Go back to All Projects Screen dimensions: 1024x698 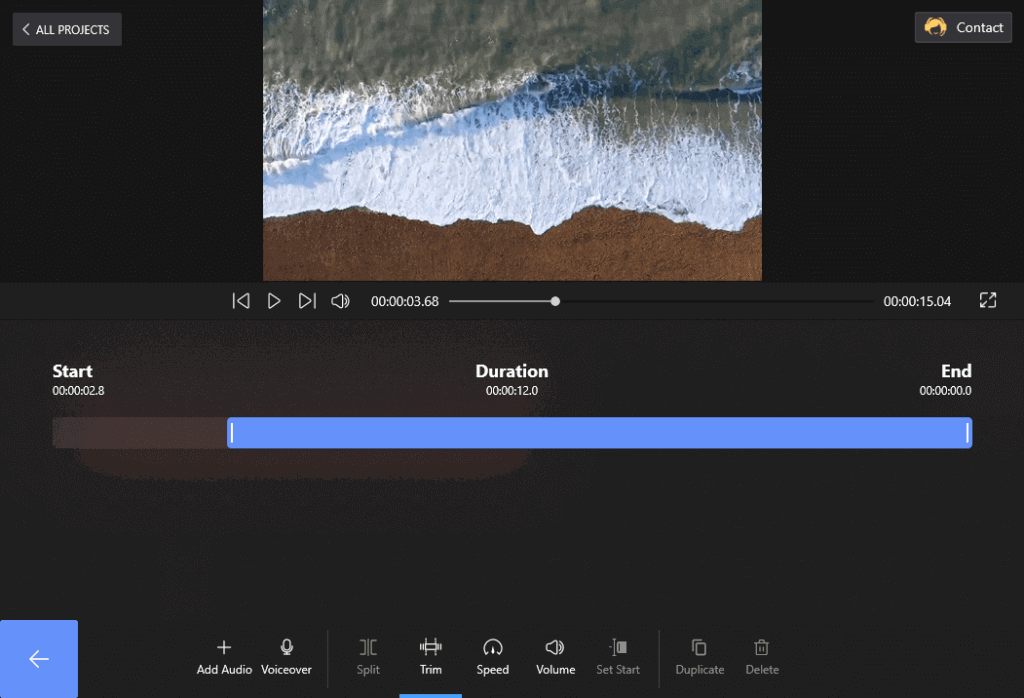[67, 29]
